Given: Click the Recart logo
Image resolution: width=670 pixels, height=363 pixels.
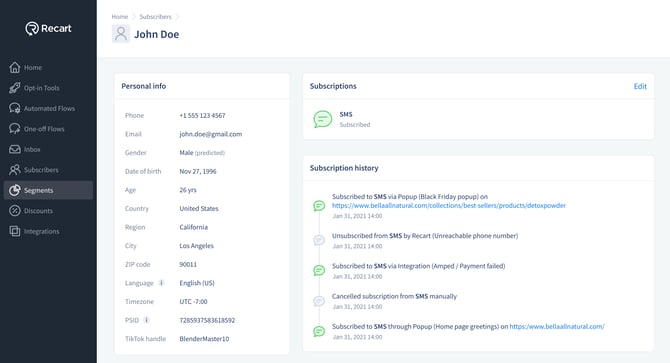Looking at the screenshot, I should [48, 28].
